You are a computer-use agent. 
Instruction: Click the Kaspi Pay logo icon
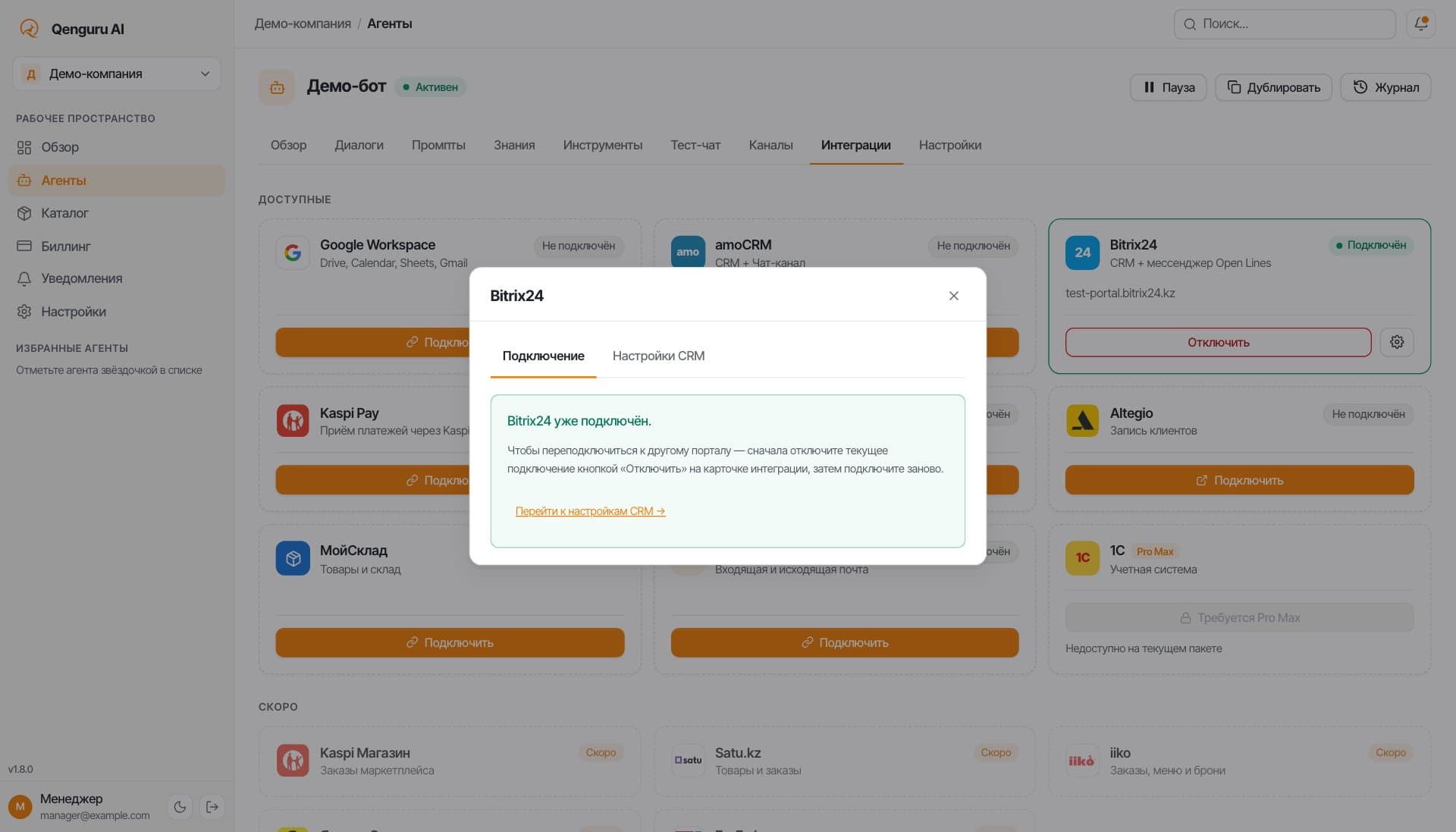click(293, 420)
